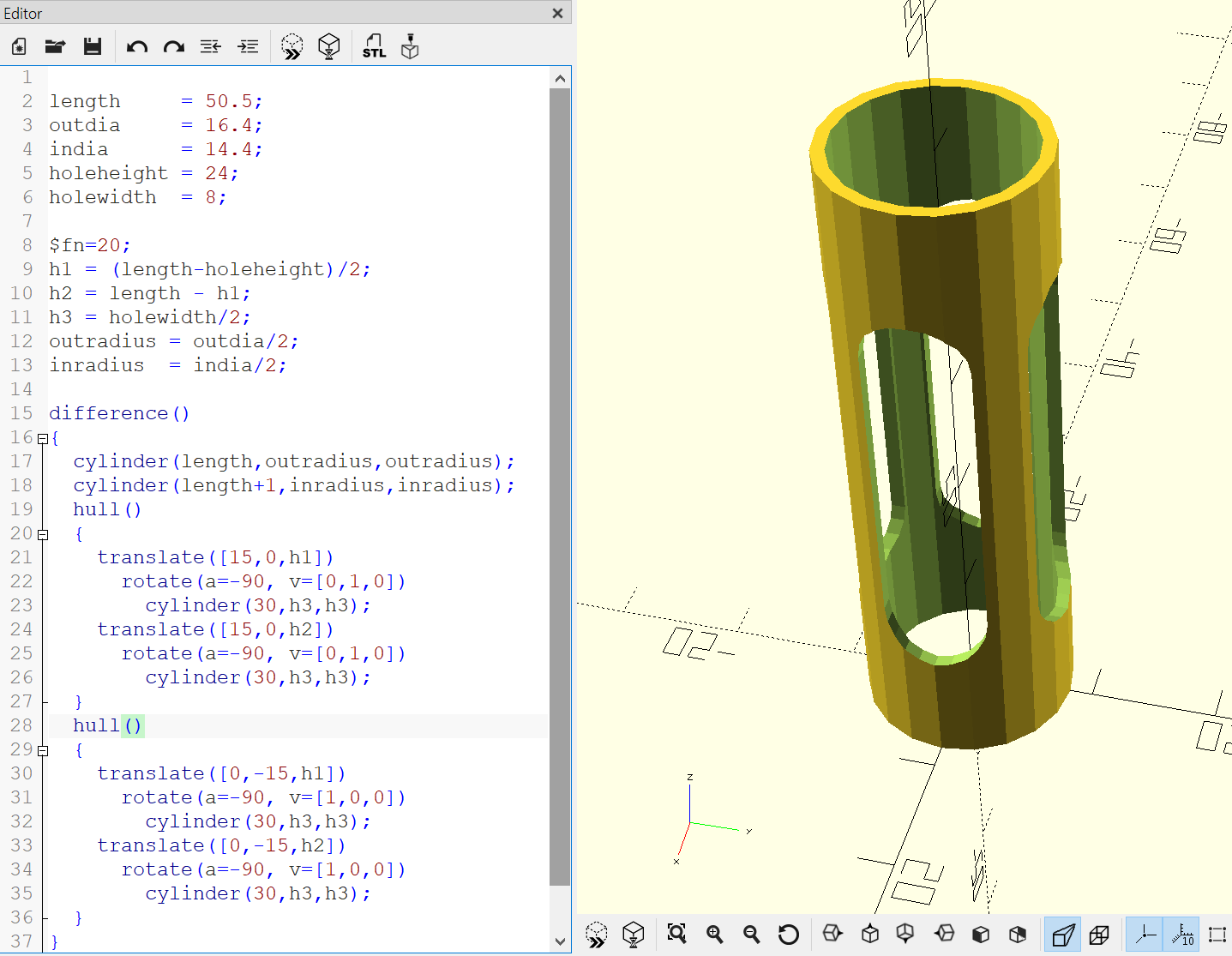Image resolution: width=1232 pixels, height=956 pixels.
Task: Redo the last undone edit
Action: click(174, 46)
